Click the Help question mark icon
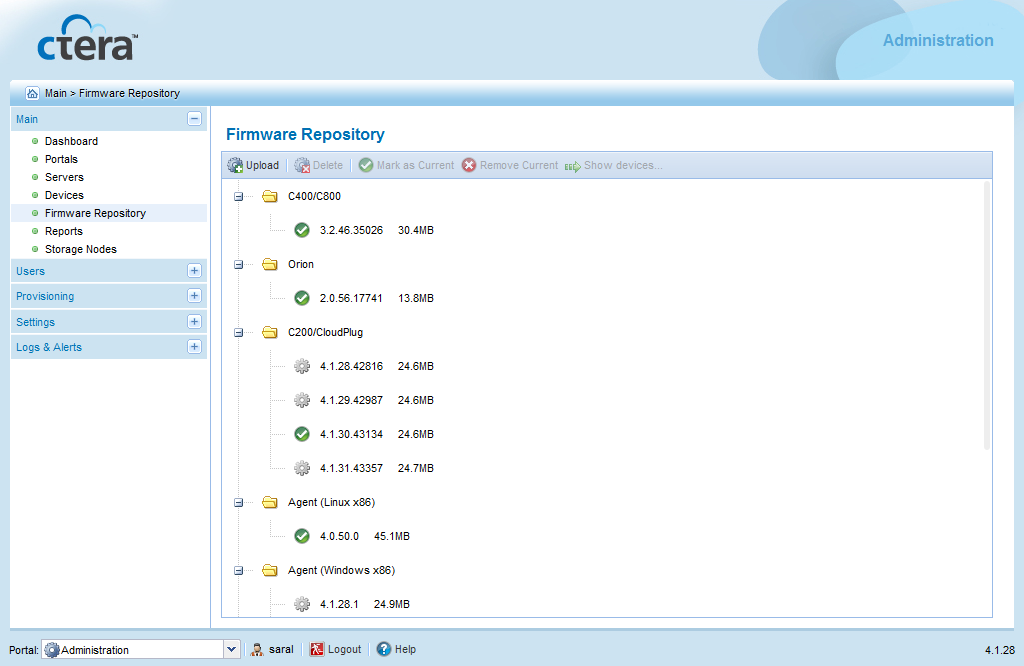This screenshot has height=666, width=1024. [384, 649]
